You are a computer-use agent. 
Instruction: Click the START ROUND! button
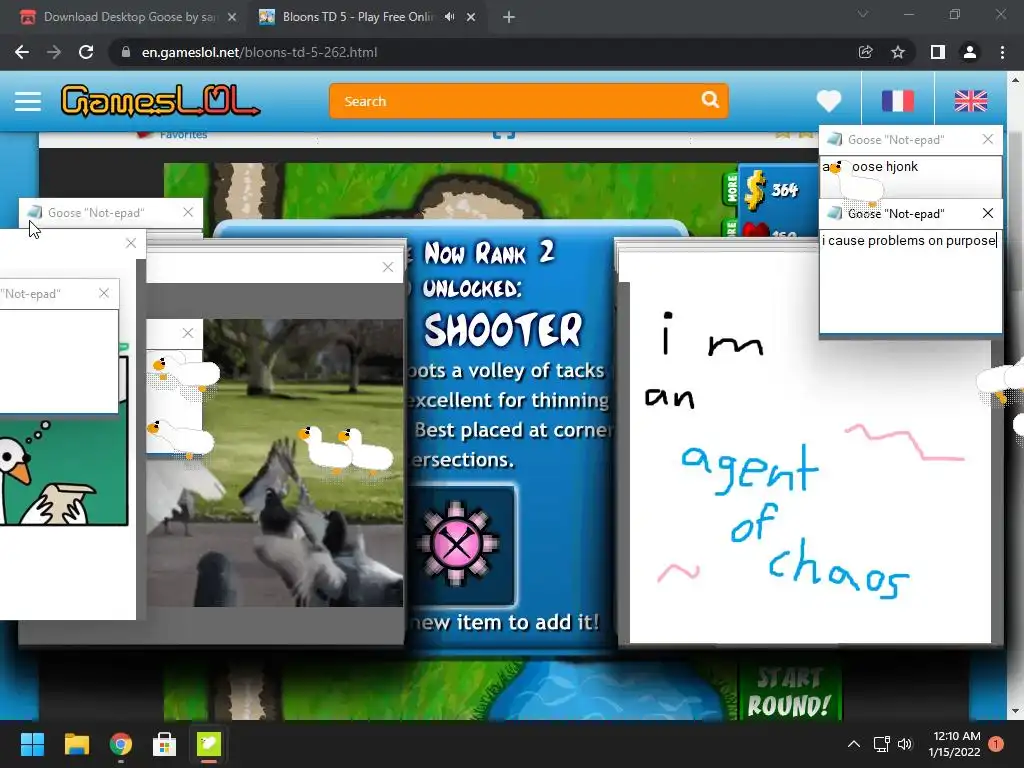pyautogui.click(x=788, y=692)
